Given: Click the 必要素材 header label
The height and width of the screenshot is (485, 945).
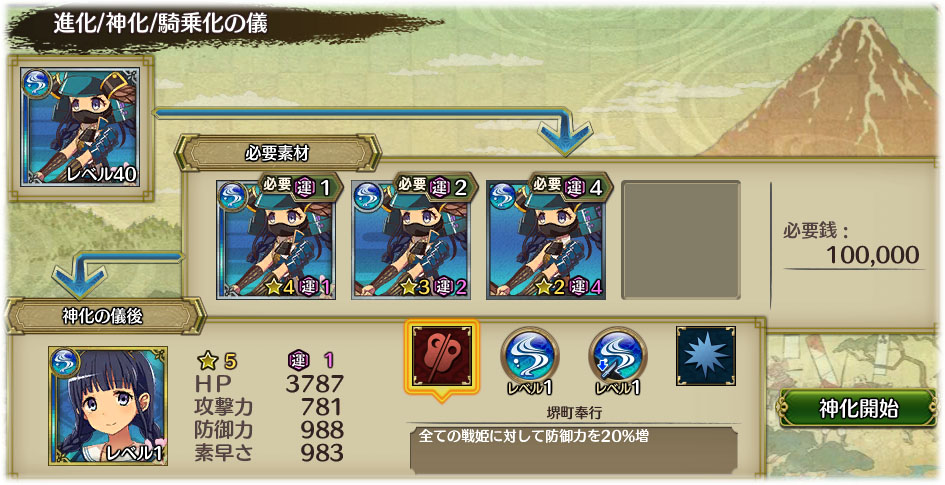Looking at the screenshot, I should [277, 153].
